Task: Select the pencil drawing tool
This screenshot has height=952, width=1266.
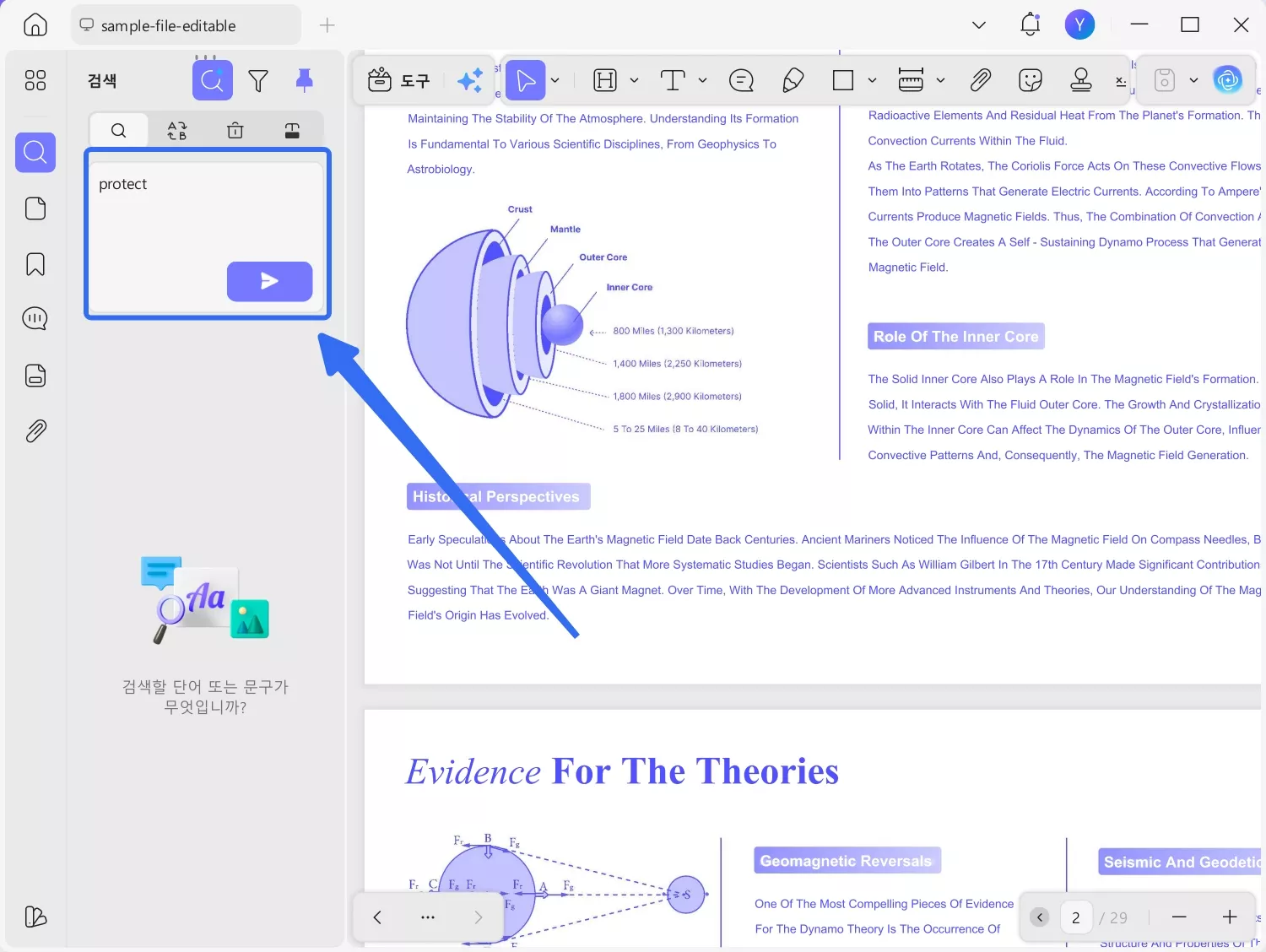Action: 793,81
